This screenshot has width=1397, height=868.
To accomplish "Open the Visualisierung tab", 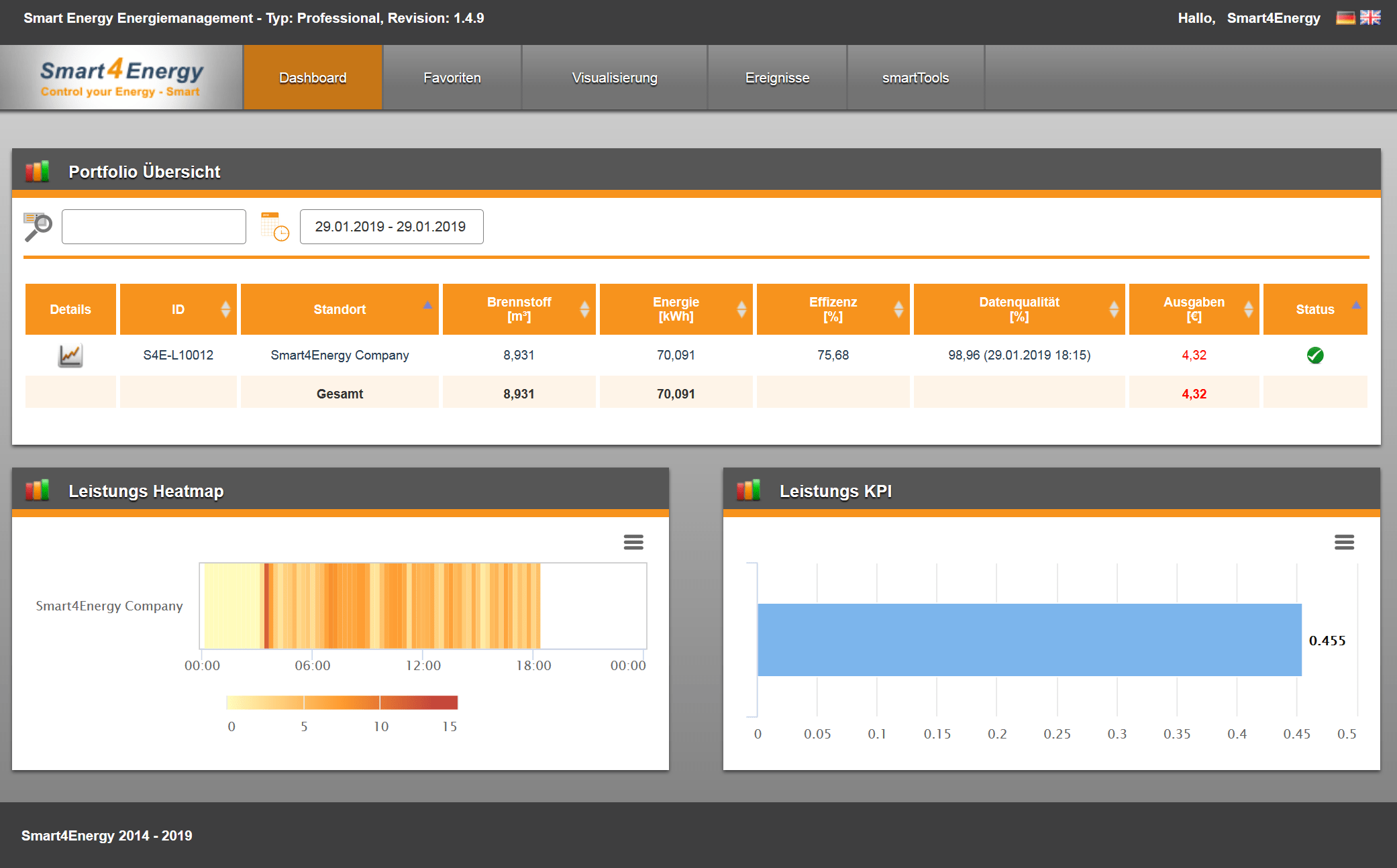I will pyautogui.click(x=615, y=78).
